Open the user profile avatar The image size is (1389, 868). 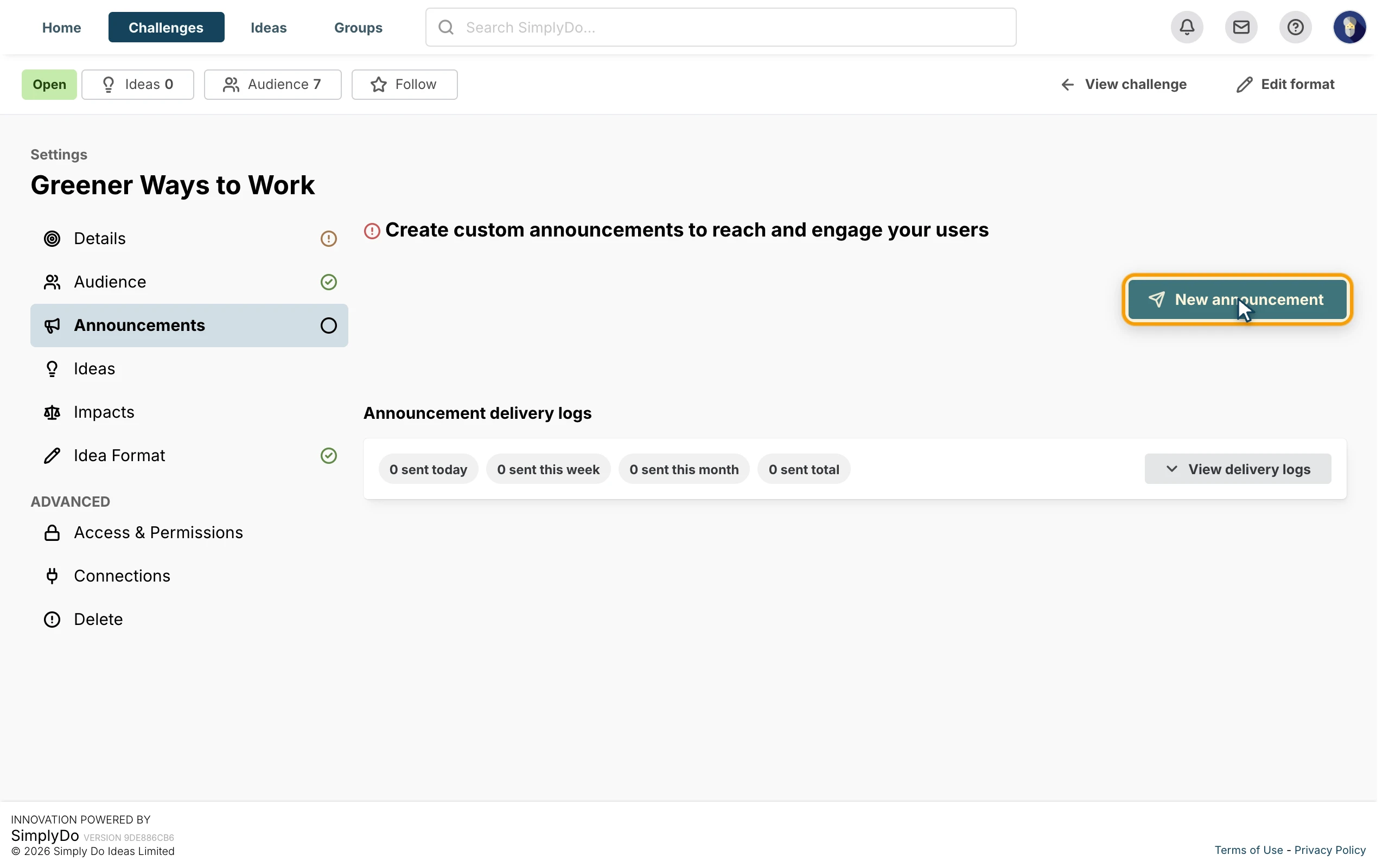pos(1349,27)
